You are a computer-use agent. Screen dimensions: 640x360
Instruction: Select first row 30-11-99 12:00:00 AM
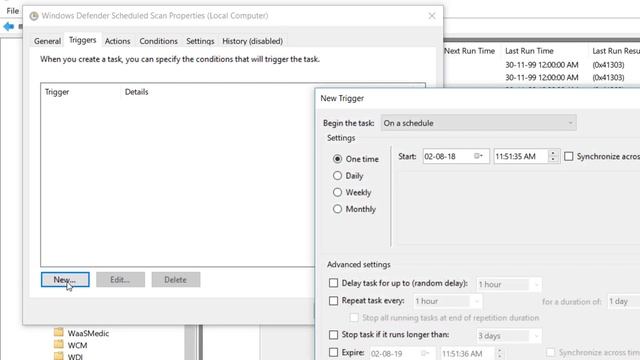click(542, 65)
